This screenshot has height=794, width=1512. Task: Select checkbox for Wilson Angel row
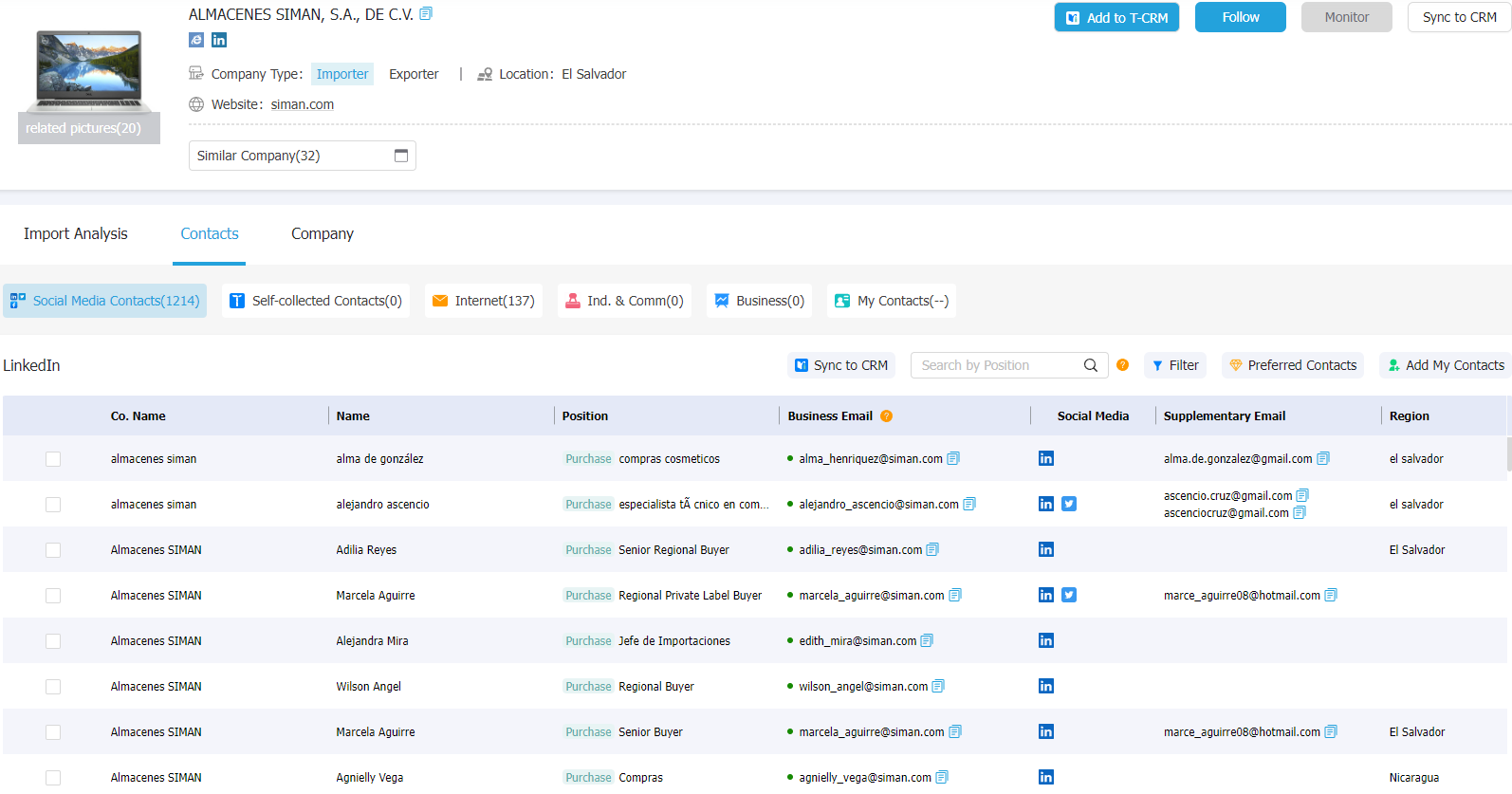53,687
